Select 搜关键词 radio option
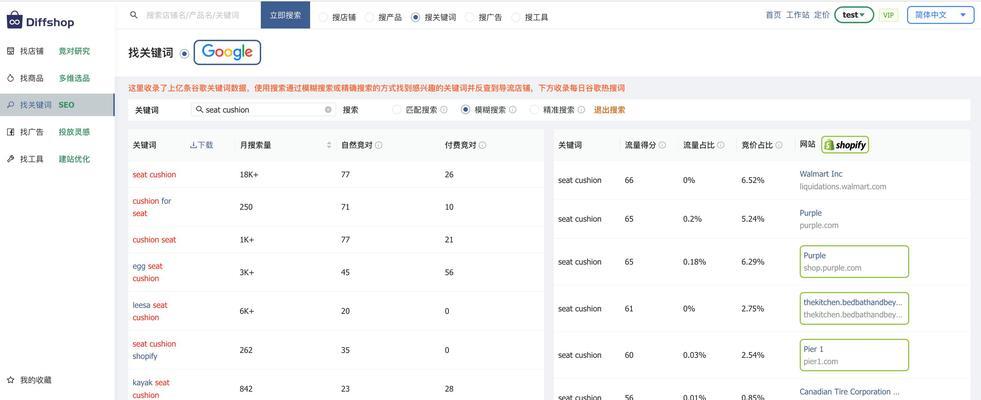981x400 pixels. pyautogui.click(x=415, y=18)
